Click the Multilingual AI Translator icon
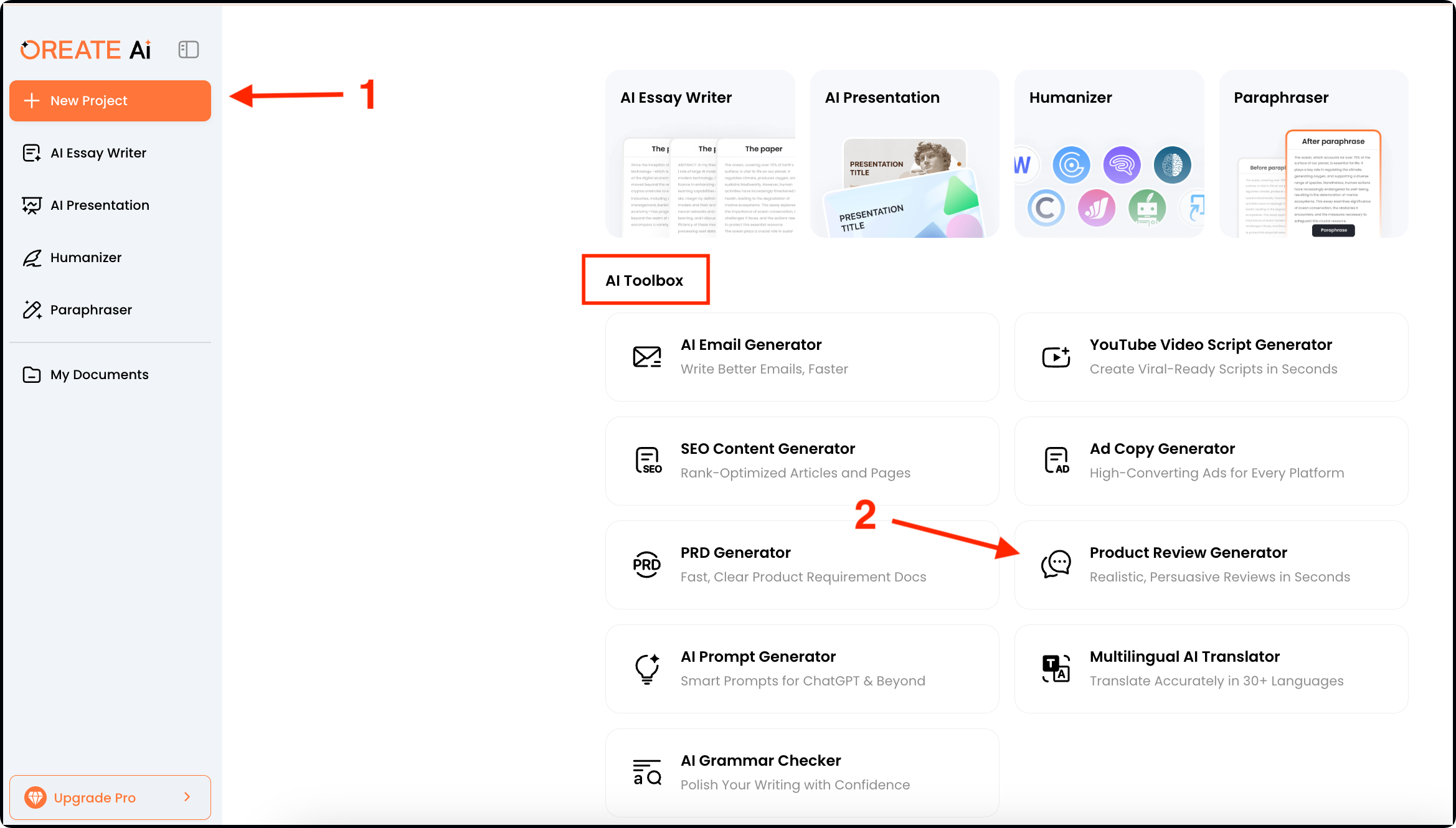Screen dimensions: 1456x828 click(1056, 669)
